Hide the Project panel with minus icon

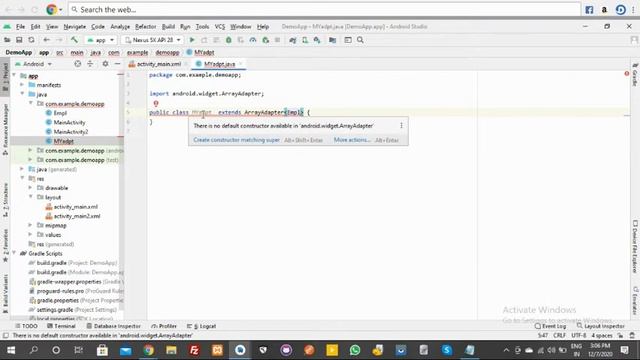[x=118, y=64]
